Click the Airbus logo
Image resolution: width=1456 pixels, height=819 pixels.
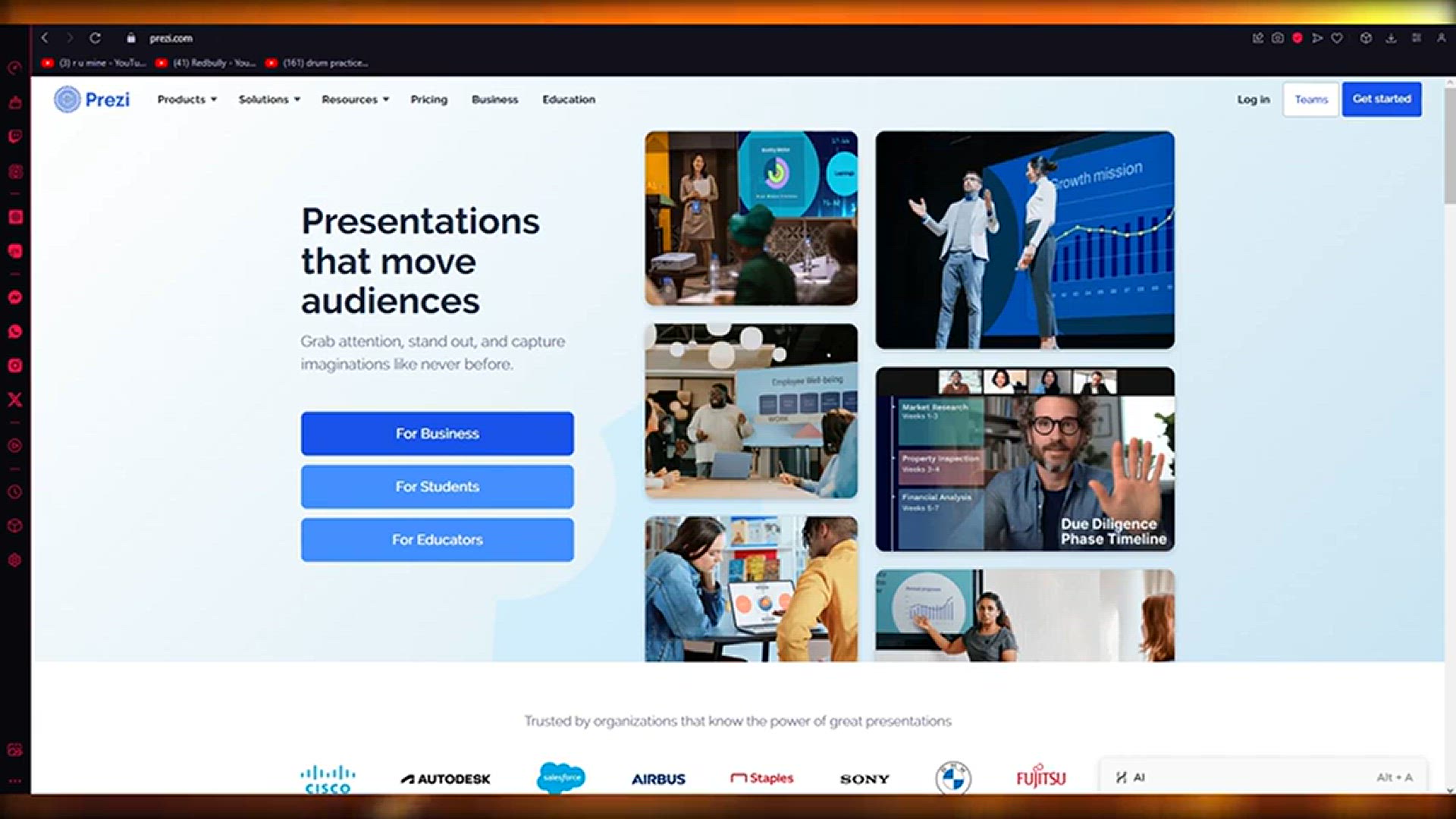[x=658, y=779]
